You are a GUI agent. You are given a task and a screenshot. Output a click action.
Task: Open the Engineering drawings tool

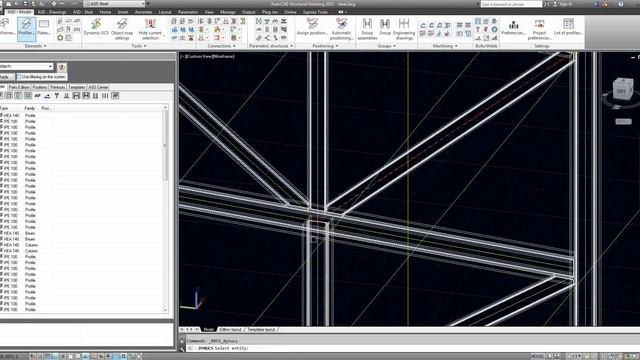click(x=404, y=29)
